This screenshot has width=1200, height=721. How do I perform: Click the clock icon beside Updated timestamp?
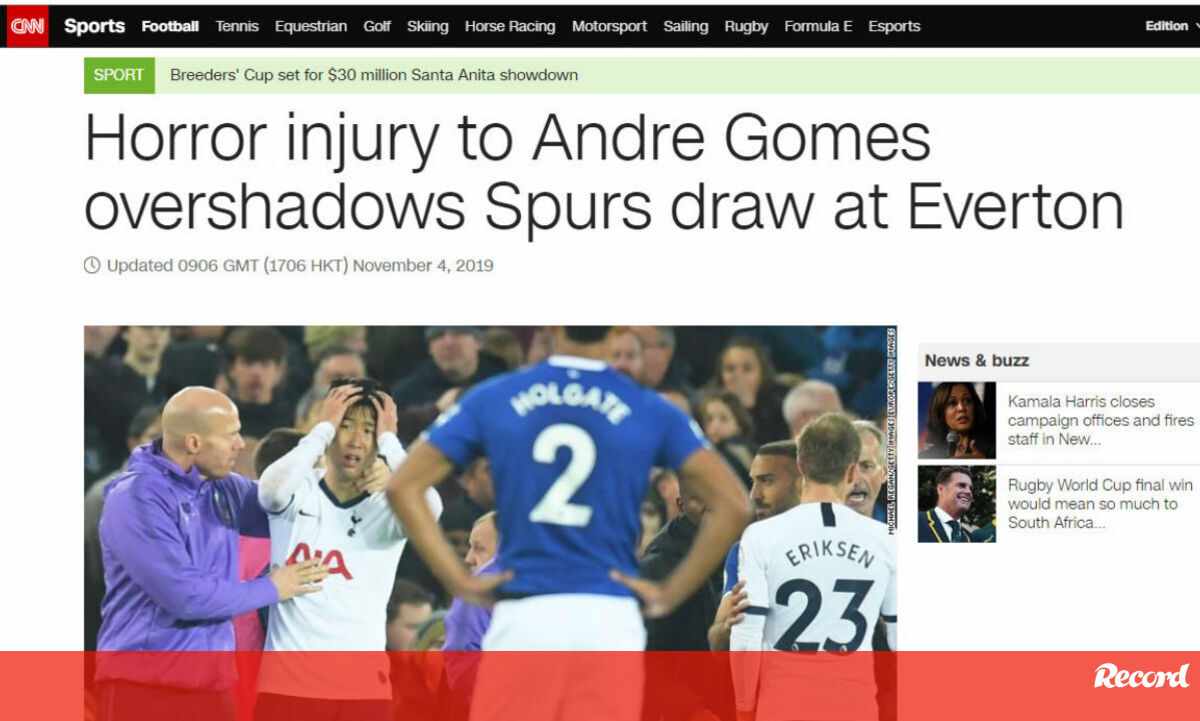92,266
